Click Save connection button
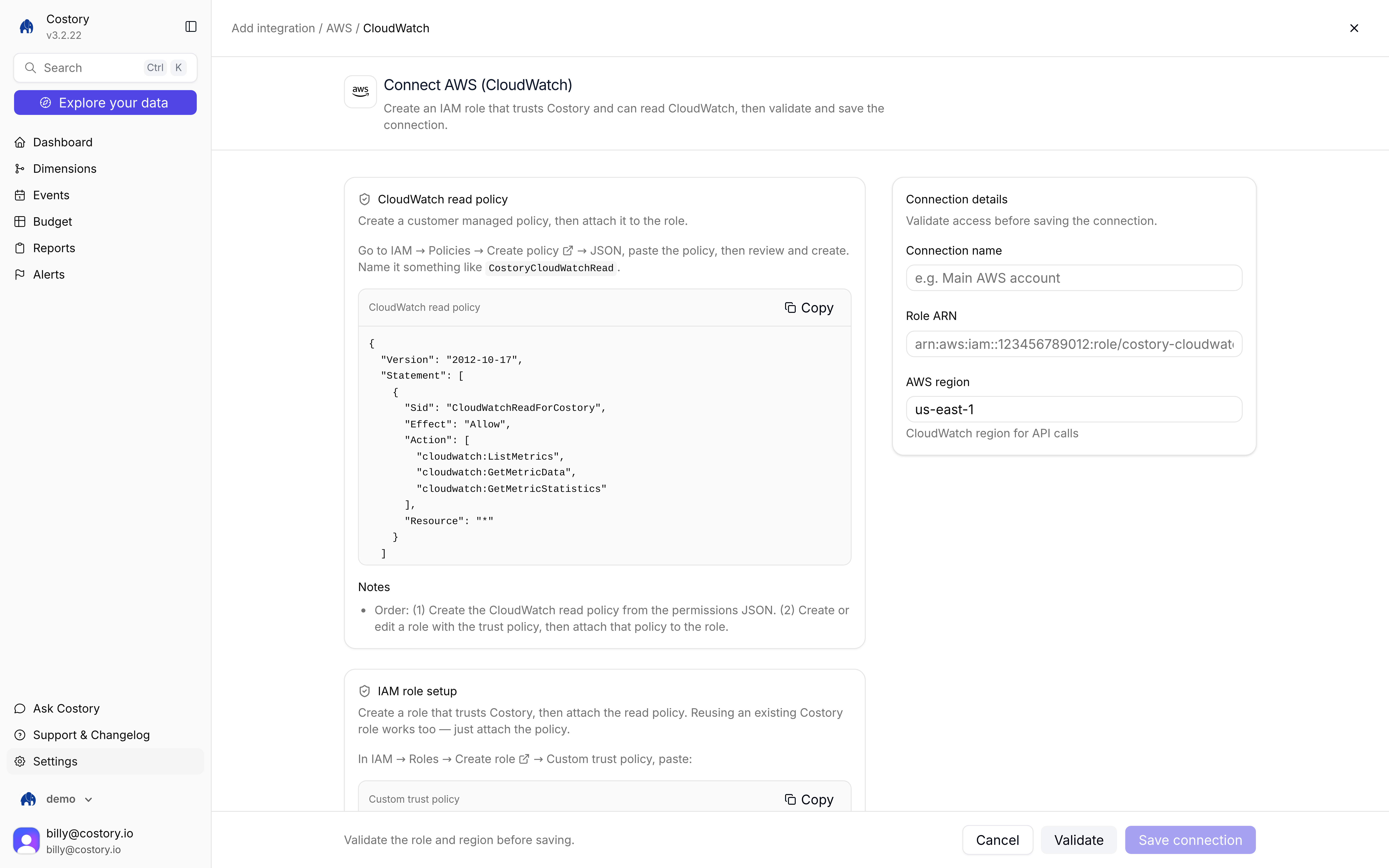This screenshot has height=868, width=1389. [1190, 840]
